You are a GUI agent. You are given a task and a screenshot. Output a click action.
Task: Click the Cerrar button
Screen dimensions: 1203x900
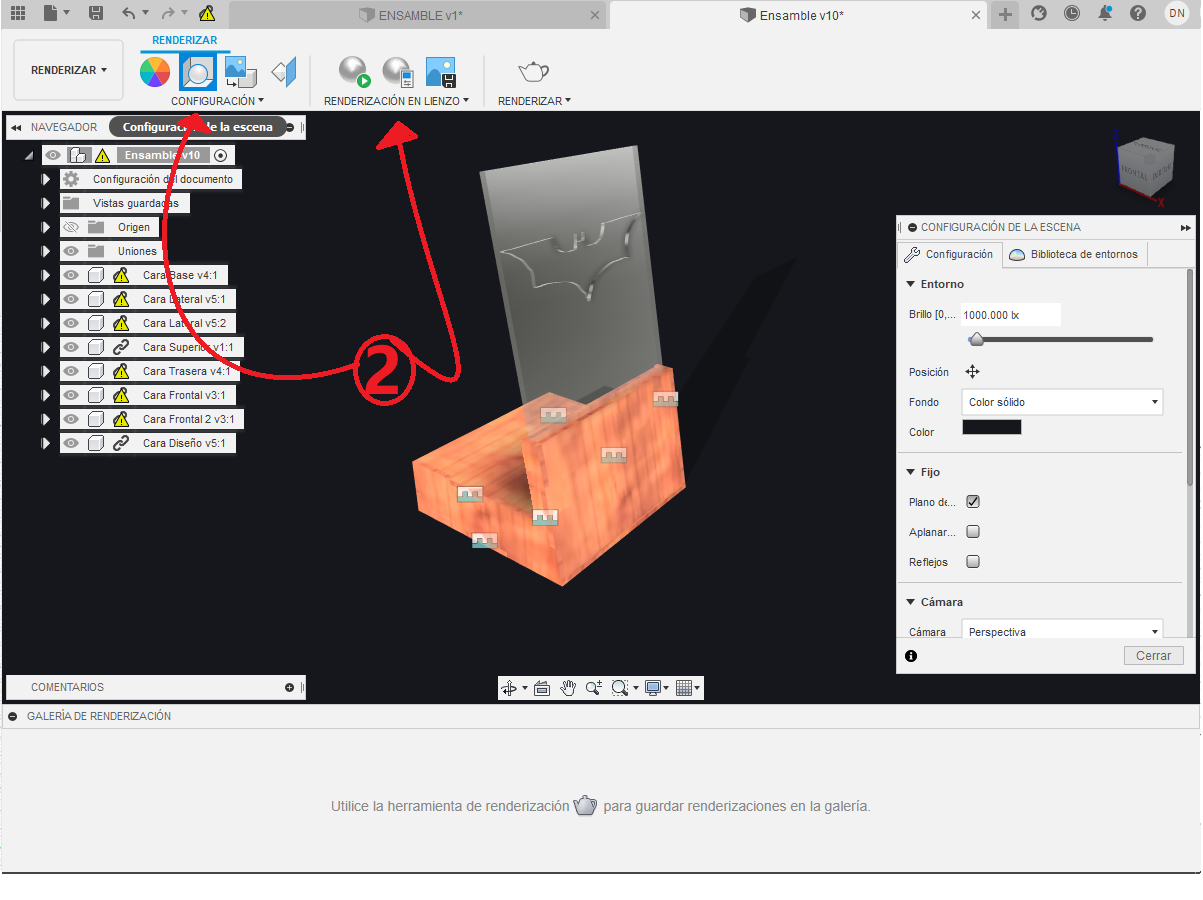[1153, 656]
